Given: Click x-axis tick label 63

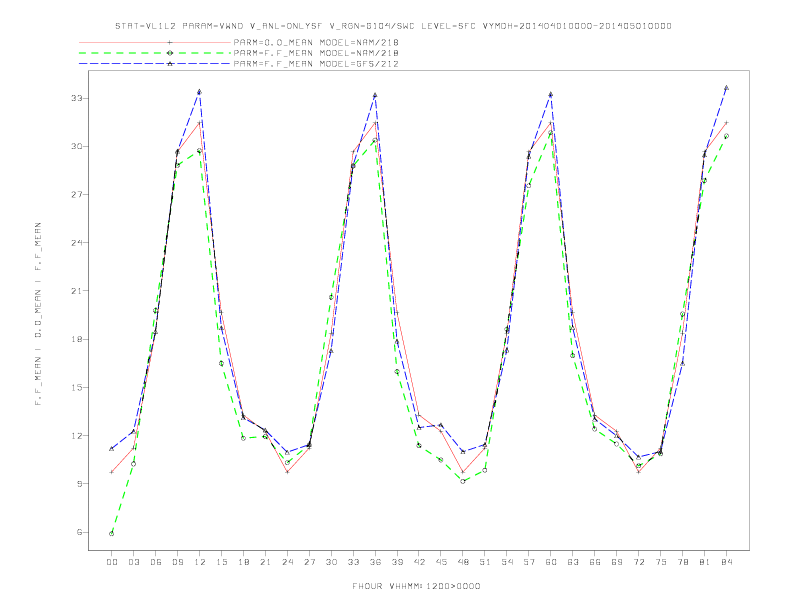Looking at the screenshot, I should [573, 562].
